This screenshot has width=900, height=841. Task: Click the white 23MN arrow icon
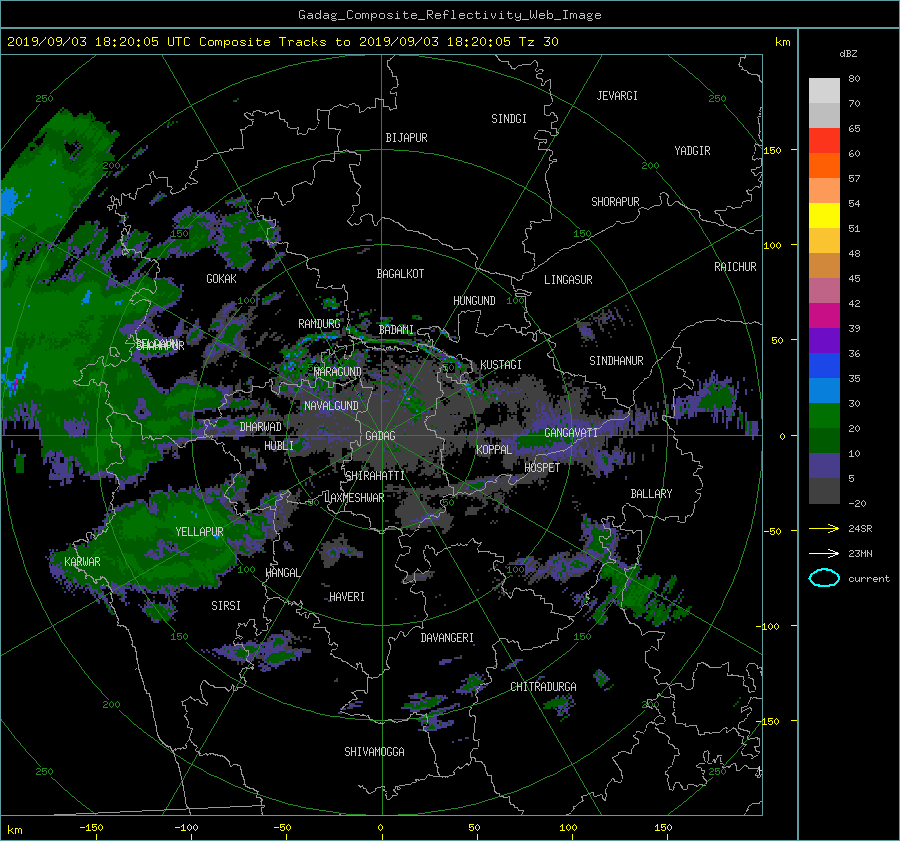824,553
